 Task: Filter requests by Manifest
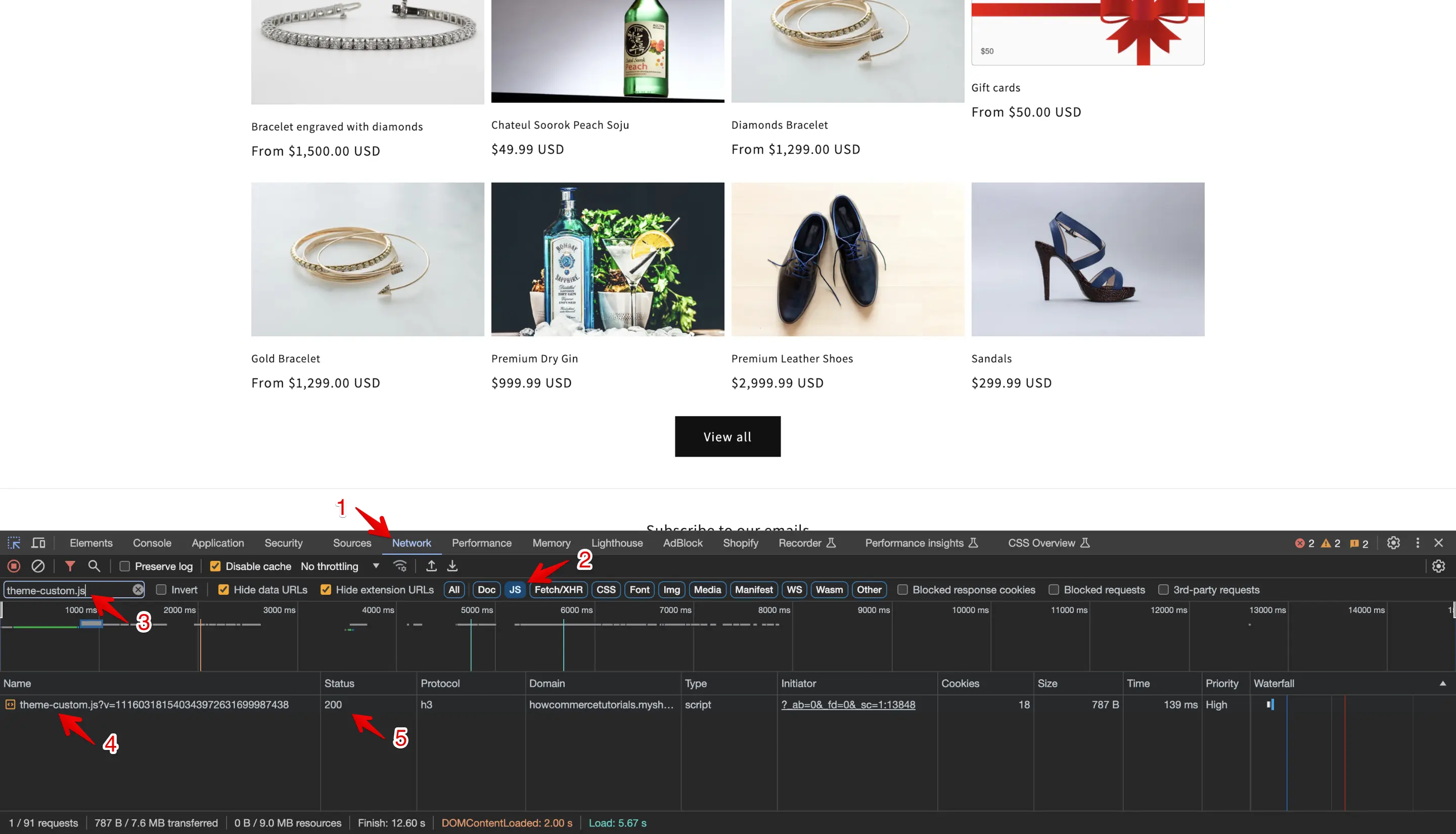click(753, 589)
